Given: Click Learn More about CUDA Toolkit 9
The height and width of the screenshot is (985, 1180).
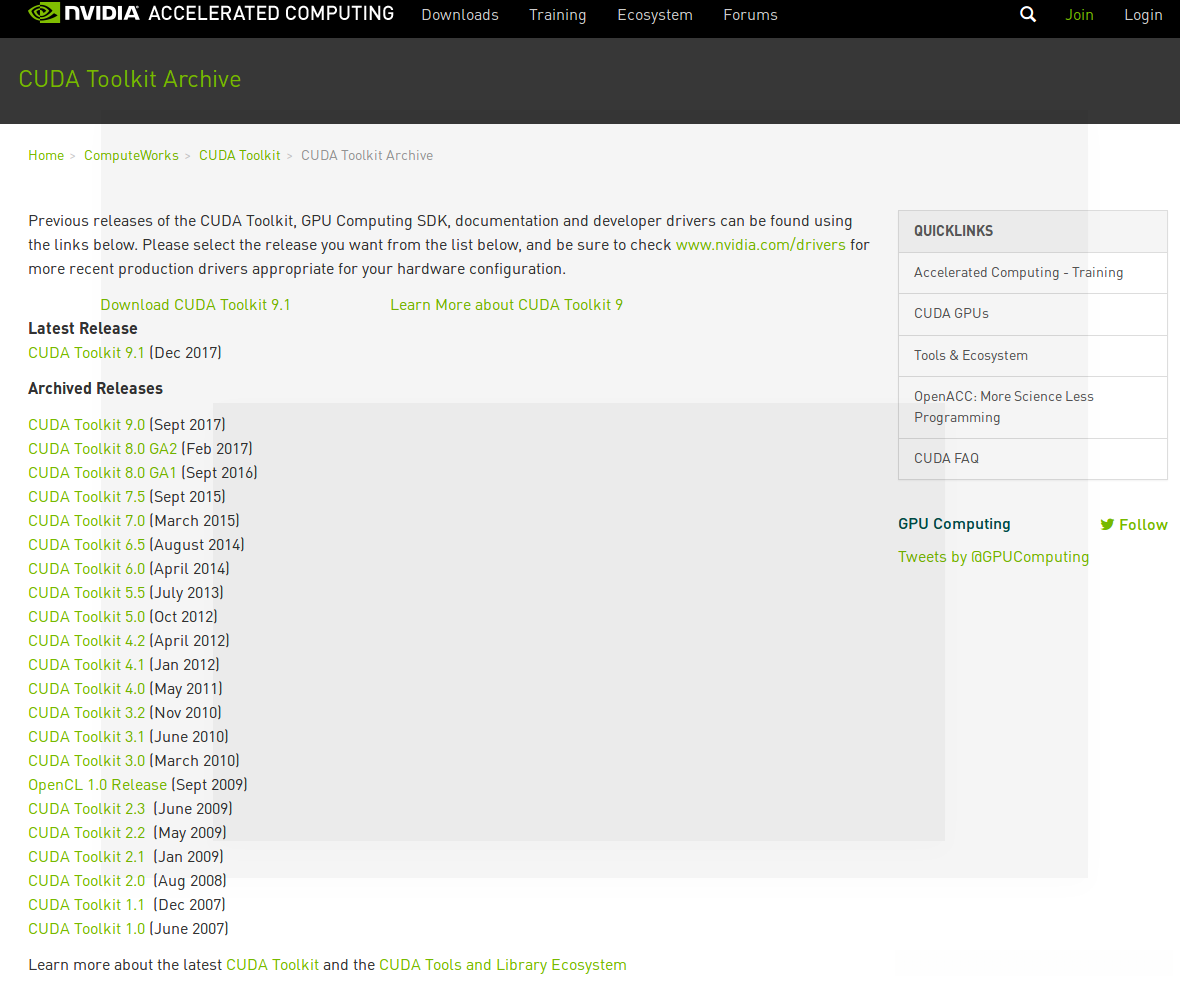Looking at the screenshot, I should click(x=506, y=305).
